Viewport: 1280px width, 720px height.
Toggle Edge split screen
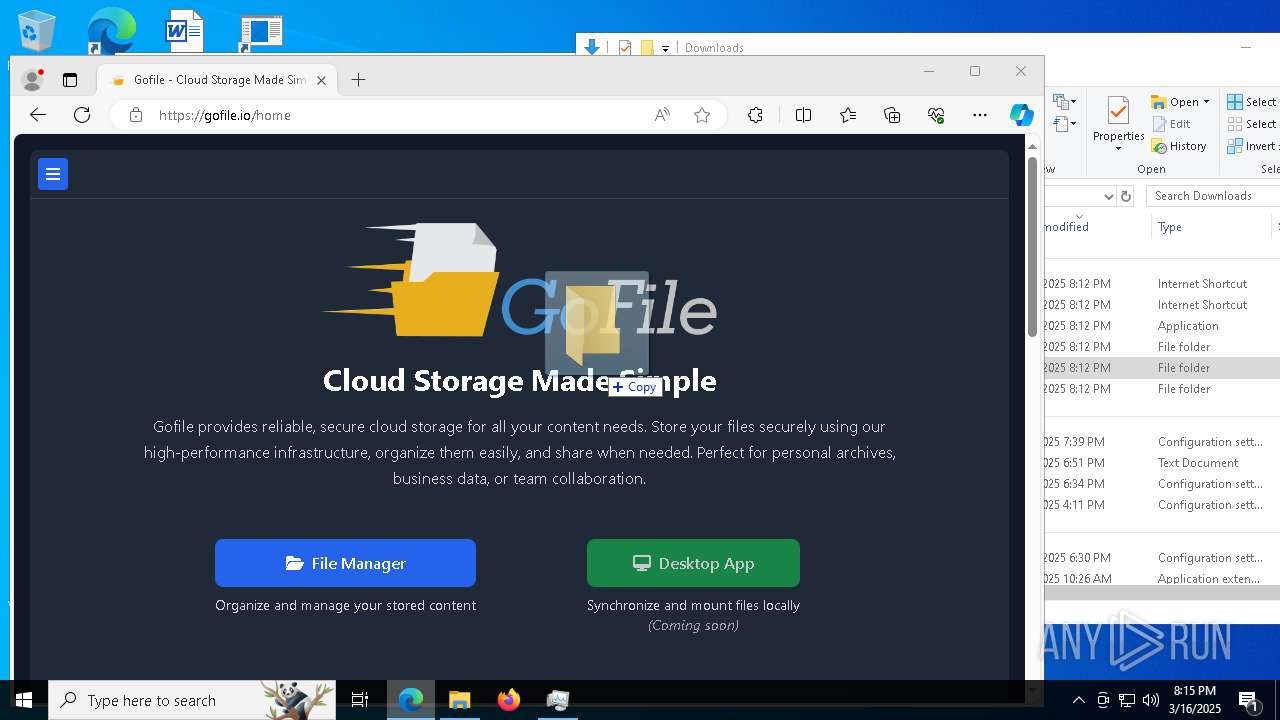[803, 115]
